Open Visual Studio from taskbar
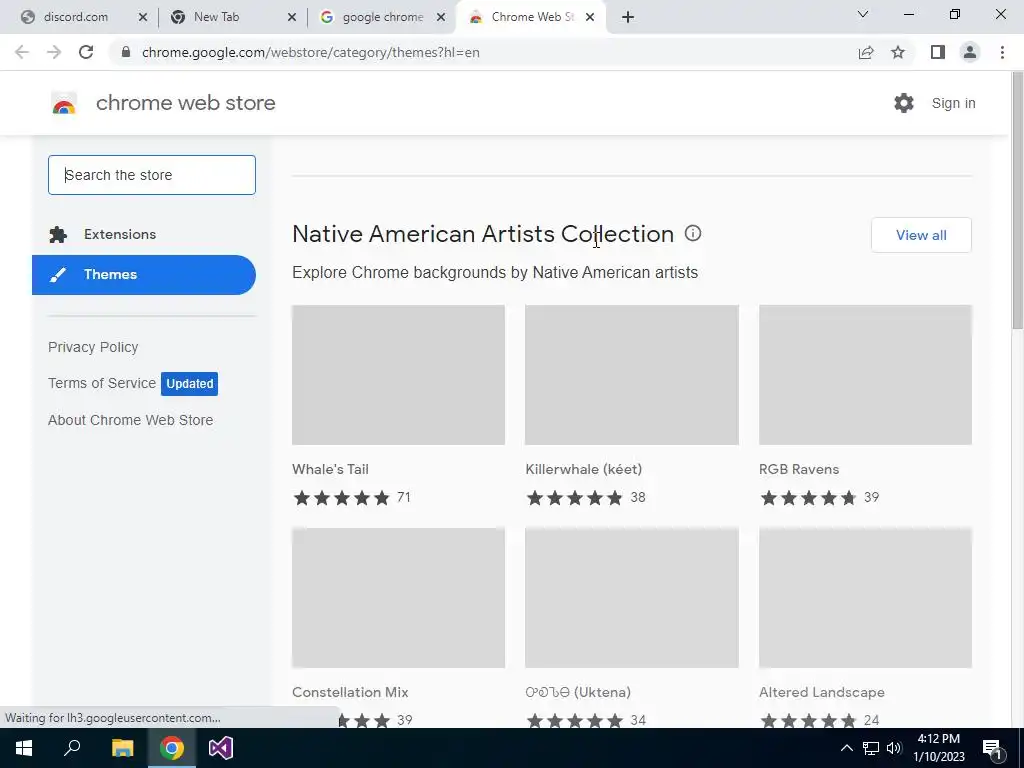The width and height of the screenshot is (1024, 768). coord(221,748)
